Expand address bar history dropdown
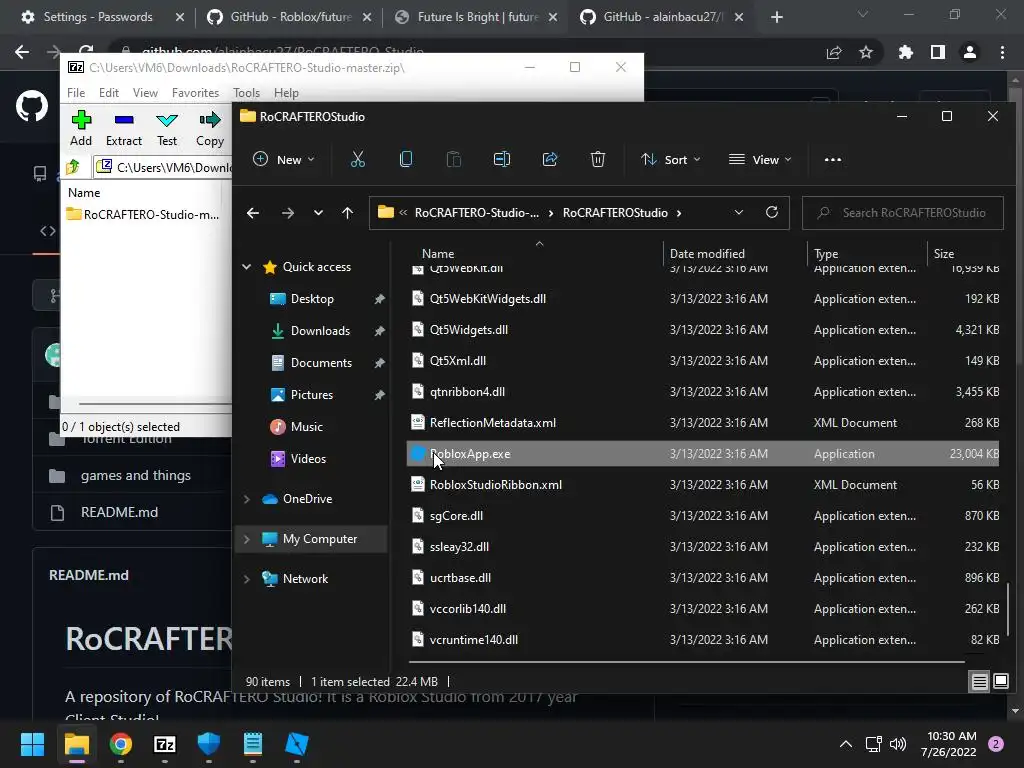 click(x=739, y=212)
